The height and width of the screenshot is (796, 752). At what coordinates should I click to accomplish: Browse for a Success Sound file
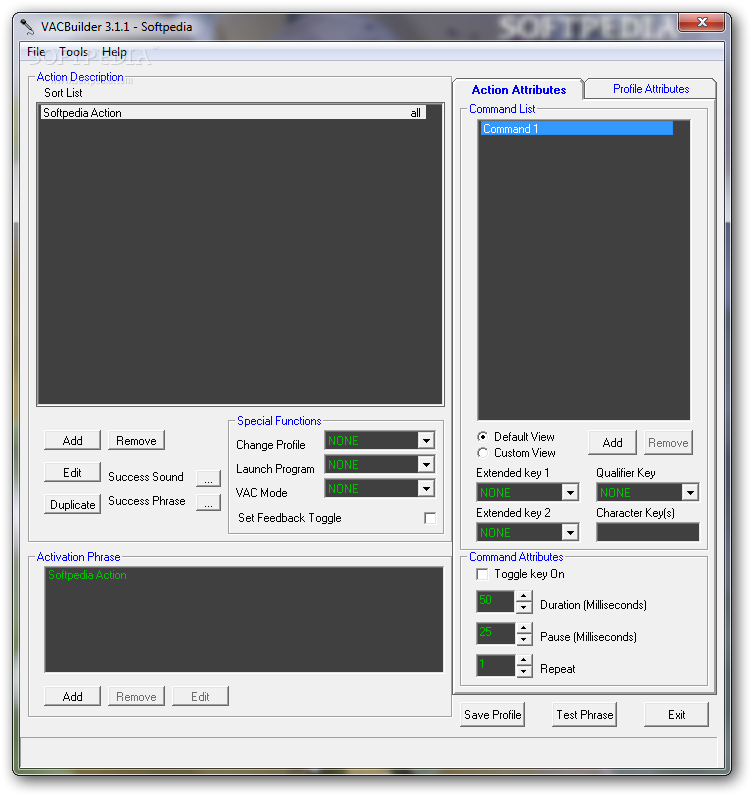click(x=208, y=478)
